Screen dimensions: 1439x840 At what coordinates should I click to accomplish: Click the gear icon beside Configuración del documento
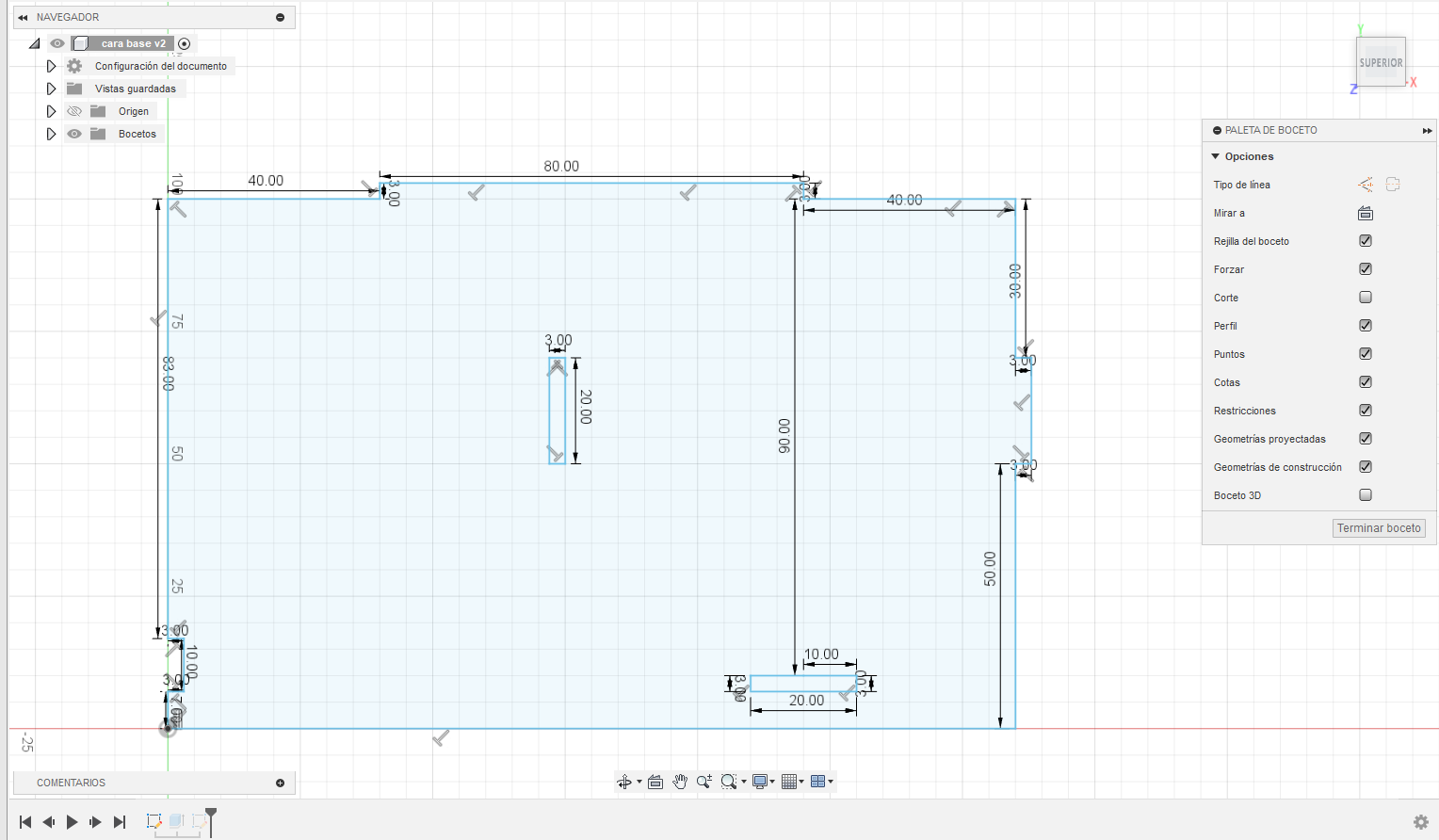pos(74,66)
